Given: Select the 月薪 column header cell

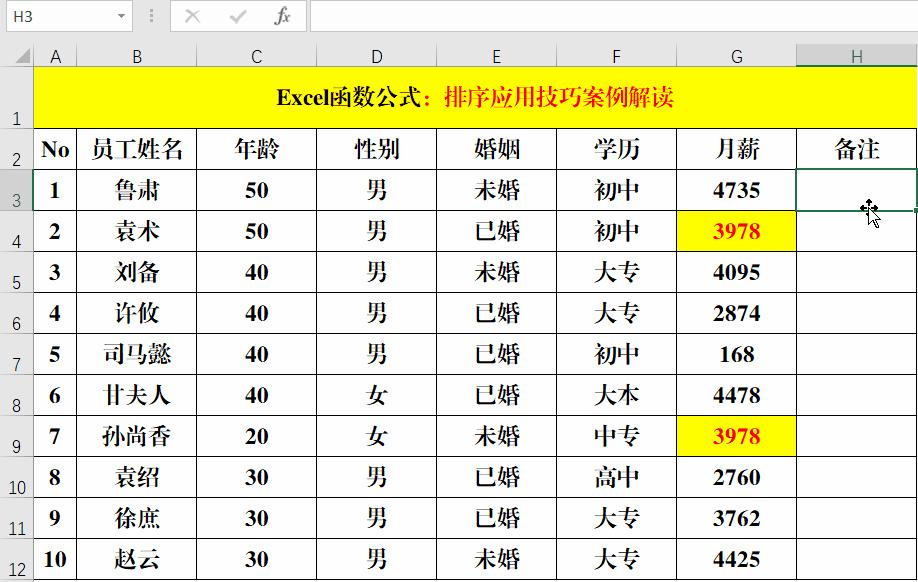Looking at the screenshot, I should click(737, 149).
